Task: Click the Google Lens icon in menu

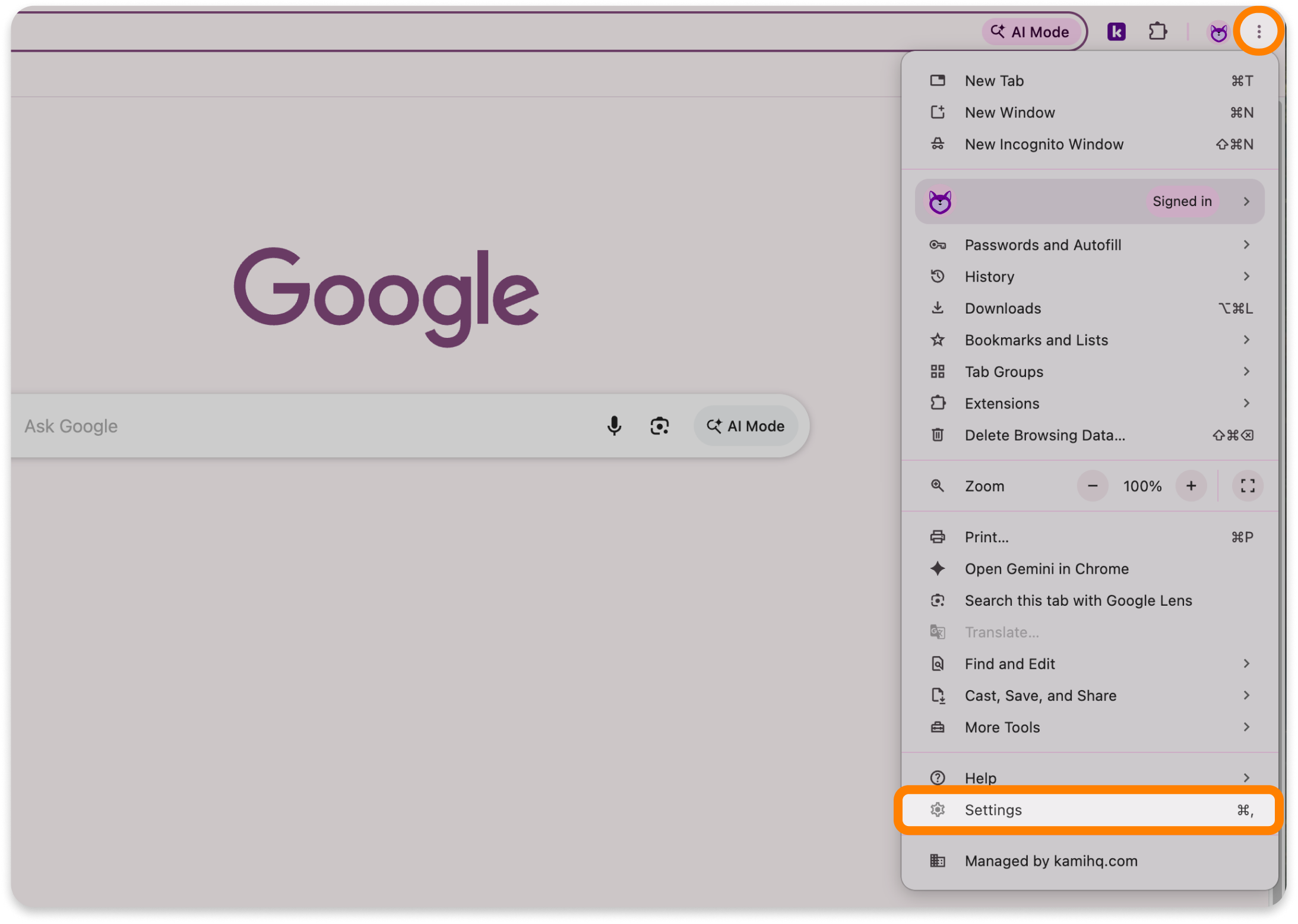Action: 938,600
